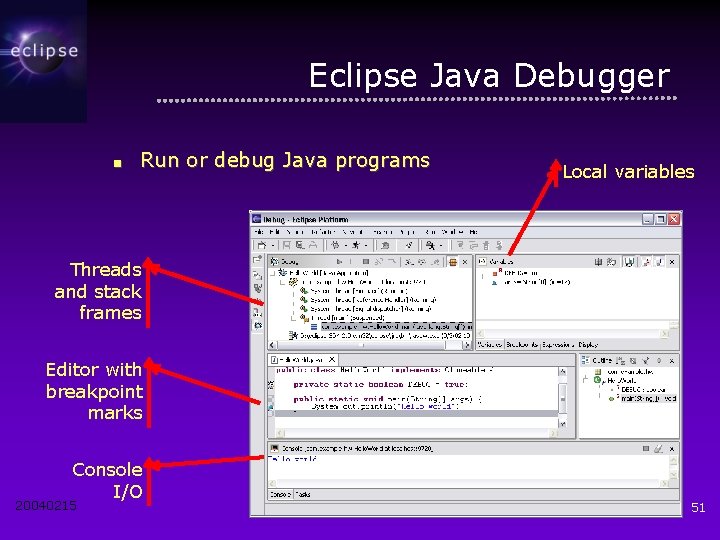Click Clear Console icon in Console view
The width and height of the screenshot is (720, 540).
click(x=658, y=449)
